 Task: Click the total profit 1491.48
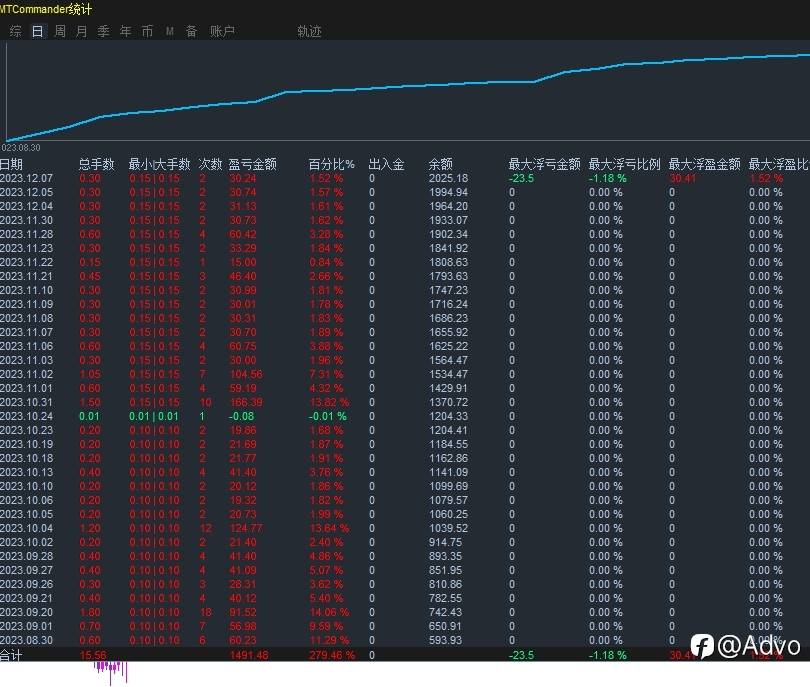coord(249,655)
